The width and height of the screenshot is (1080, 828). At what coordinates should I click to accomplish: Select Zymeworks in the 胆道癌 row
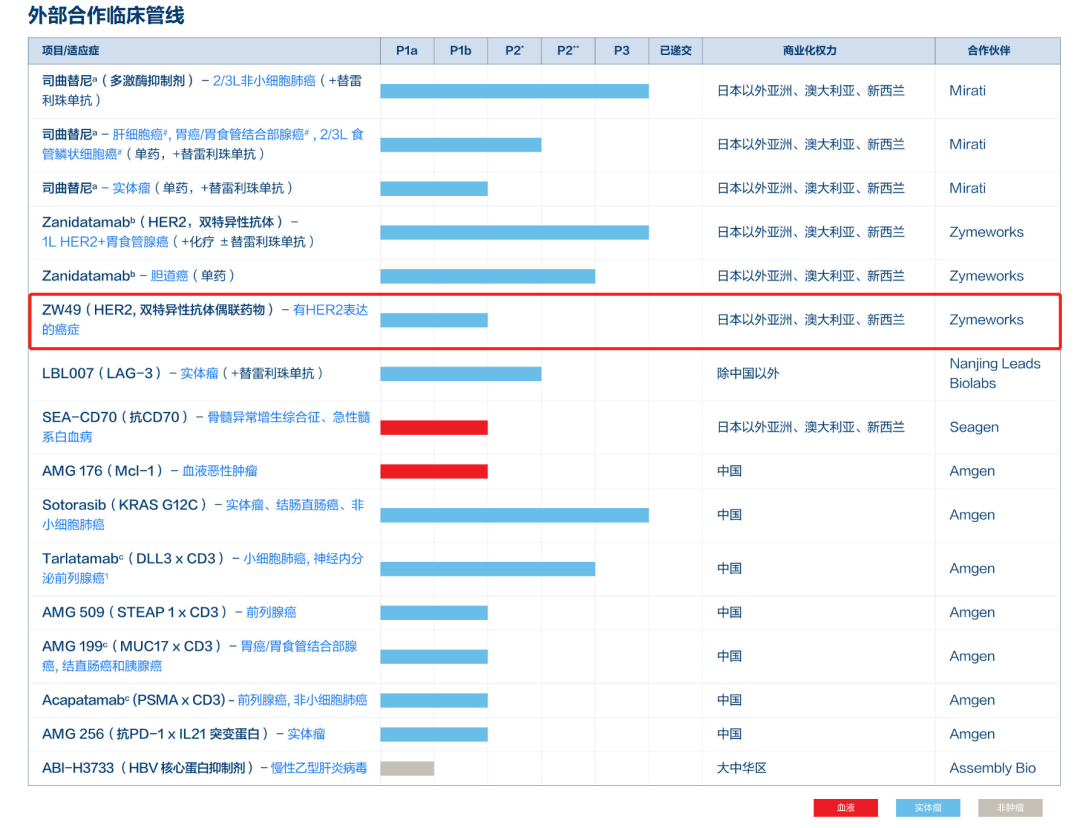(x=986, y=276)
